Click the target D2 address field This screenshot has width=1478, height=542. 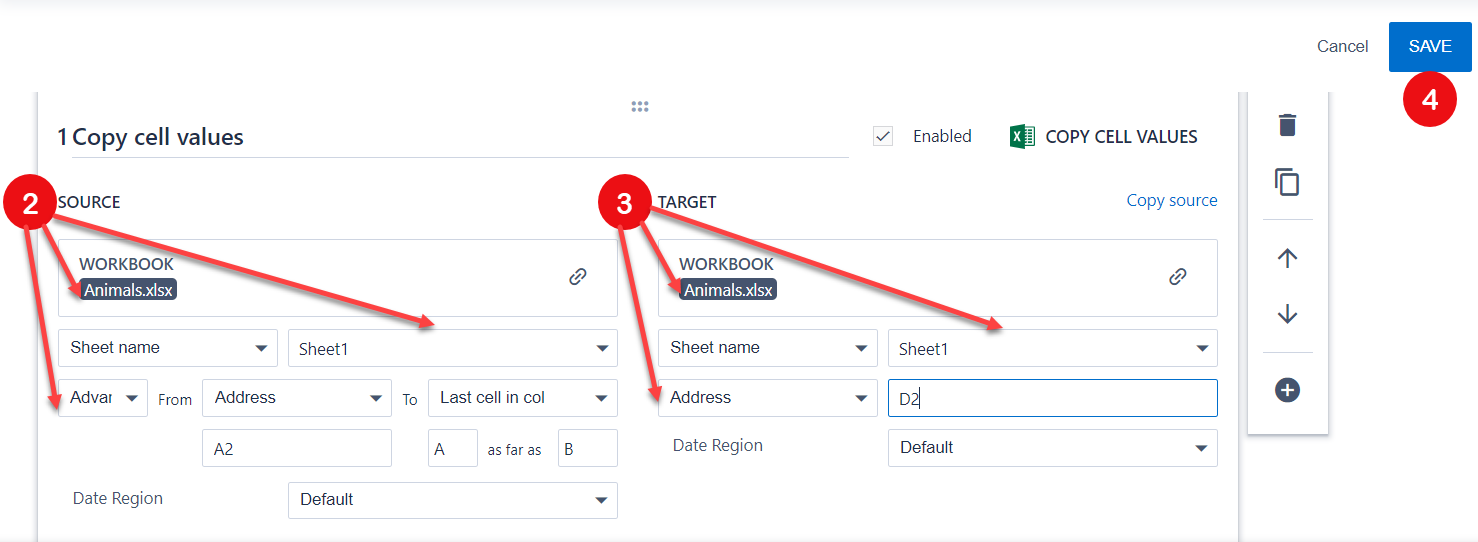(1052, 398)
